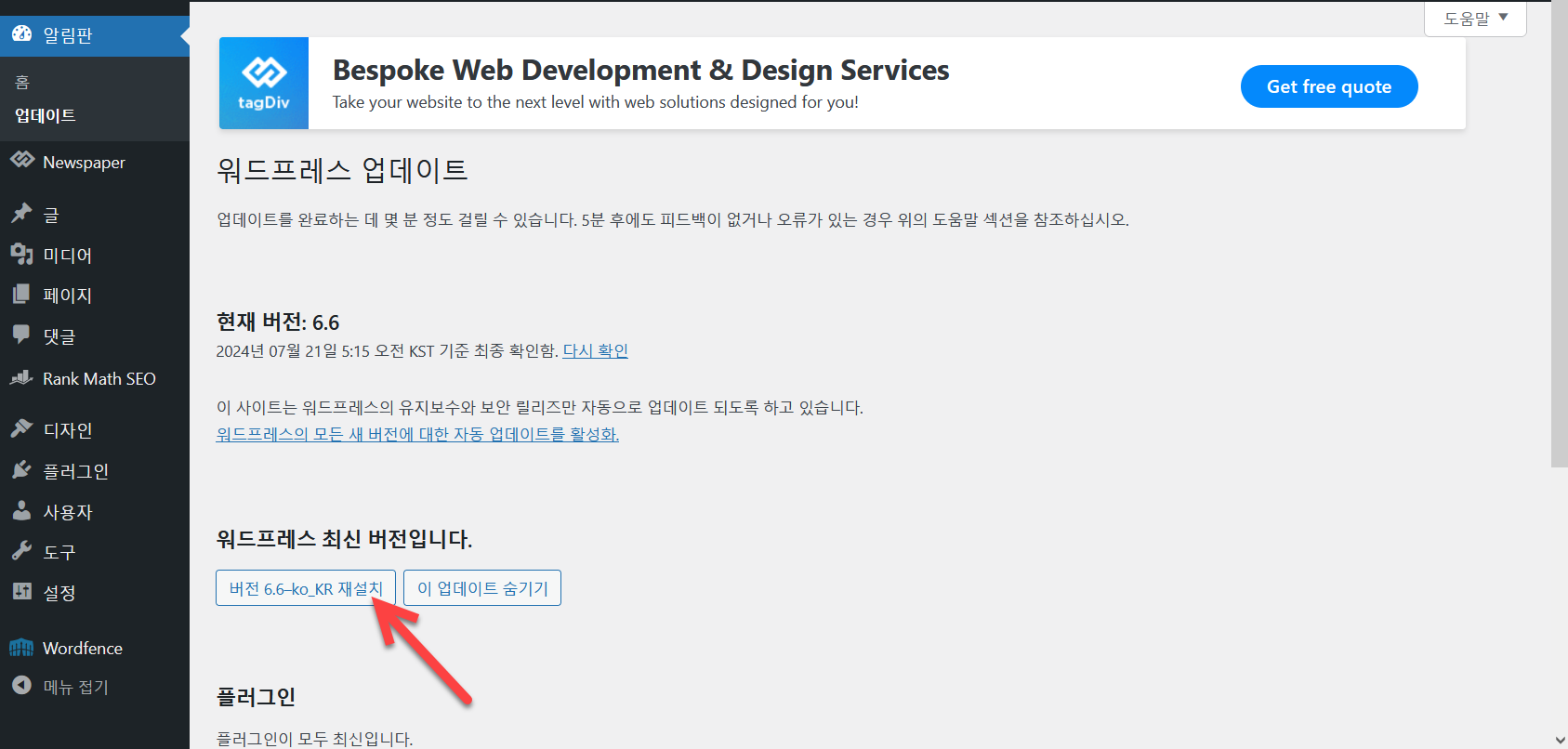Screen dimensions: 1568x749
Task: Click the 플러그인 section heading
Action: (x=256, y=697)
